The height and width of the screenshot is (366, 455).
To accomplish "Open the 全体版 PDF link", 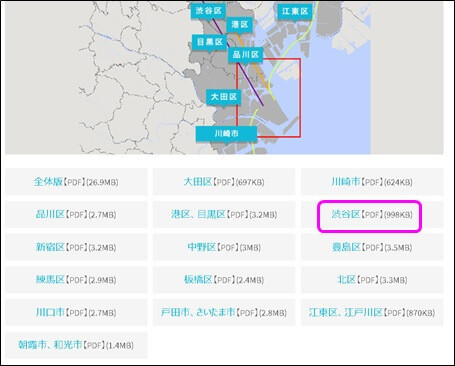I will point(76,182).
